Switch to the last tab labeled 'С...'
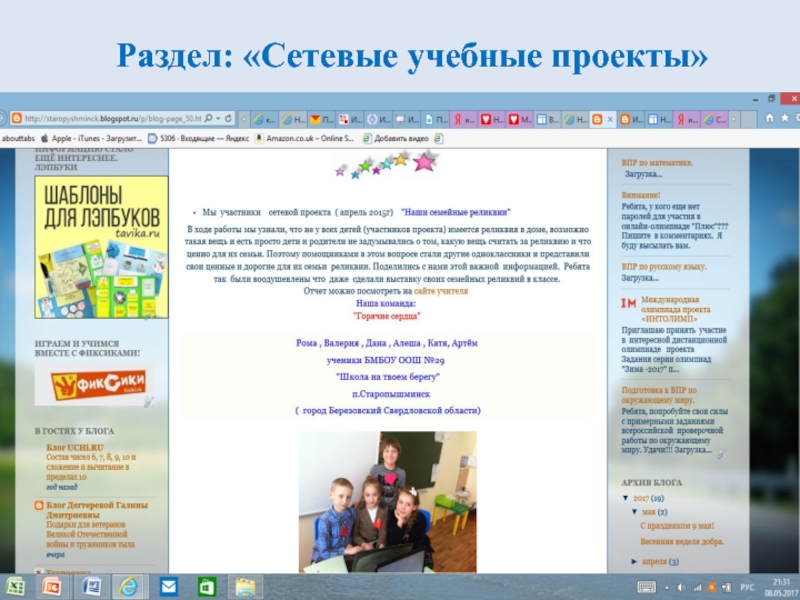Screen dimensions: 800x600 pyautogui.click(x=715, y=119)
